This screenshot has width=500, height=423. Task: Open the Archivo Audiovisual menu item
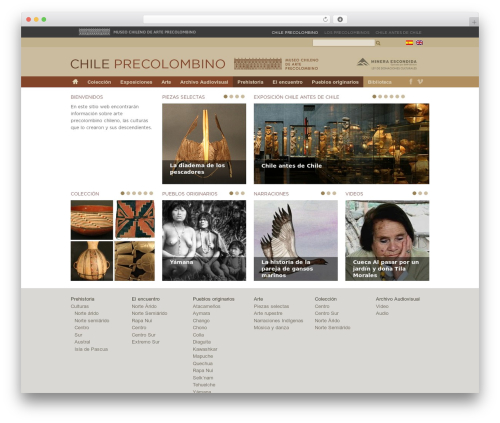(x=204, y=82)
